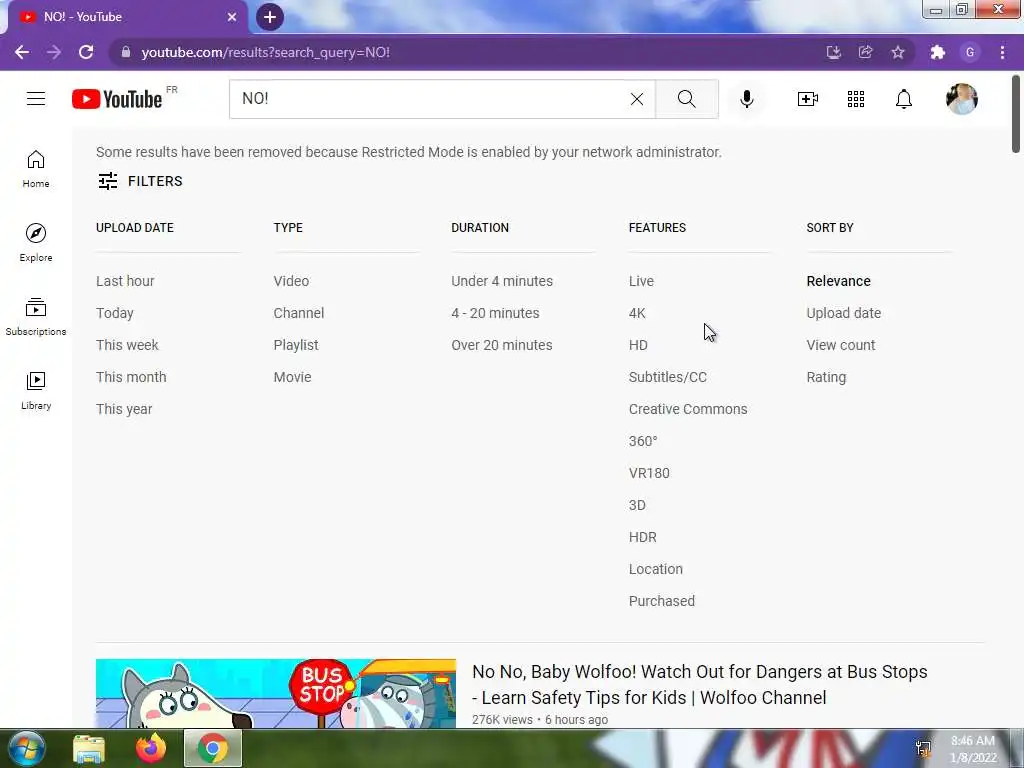The image size is (1024, 768).
Task: Open File Explorer from the taskbar
Action: [89, 748]
